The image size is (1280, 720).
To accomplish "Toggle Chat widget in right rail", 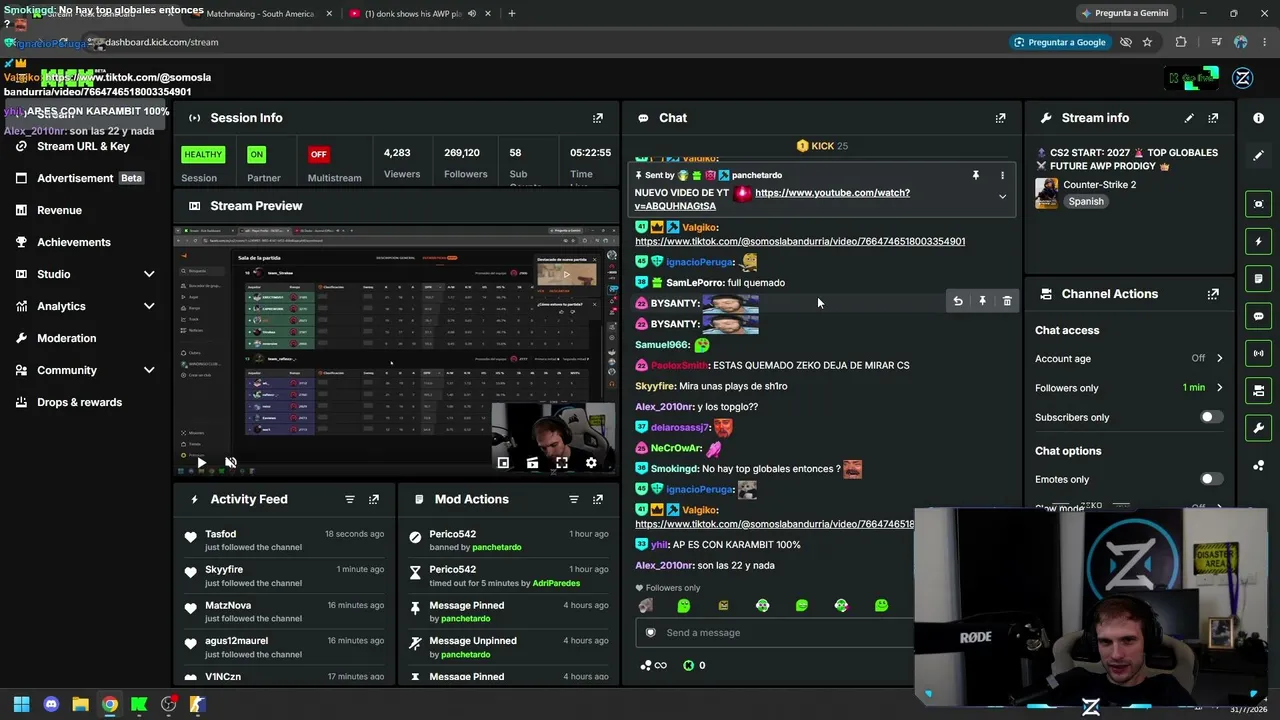I will point(1258,316).
